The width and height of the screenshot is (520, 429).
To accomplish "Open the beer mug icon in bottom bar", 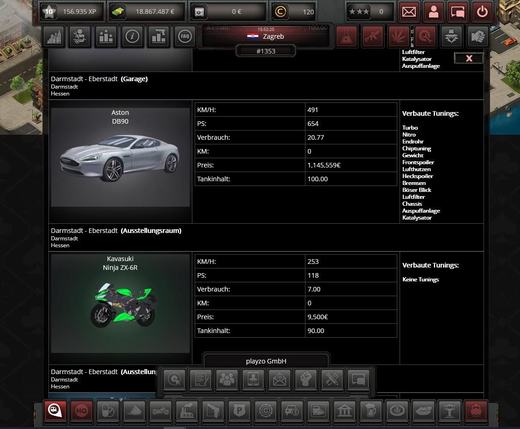I will 371,411.
